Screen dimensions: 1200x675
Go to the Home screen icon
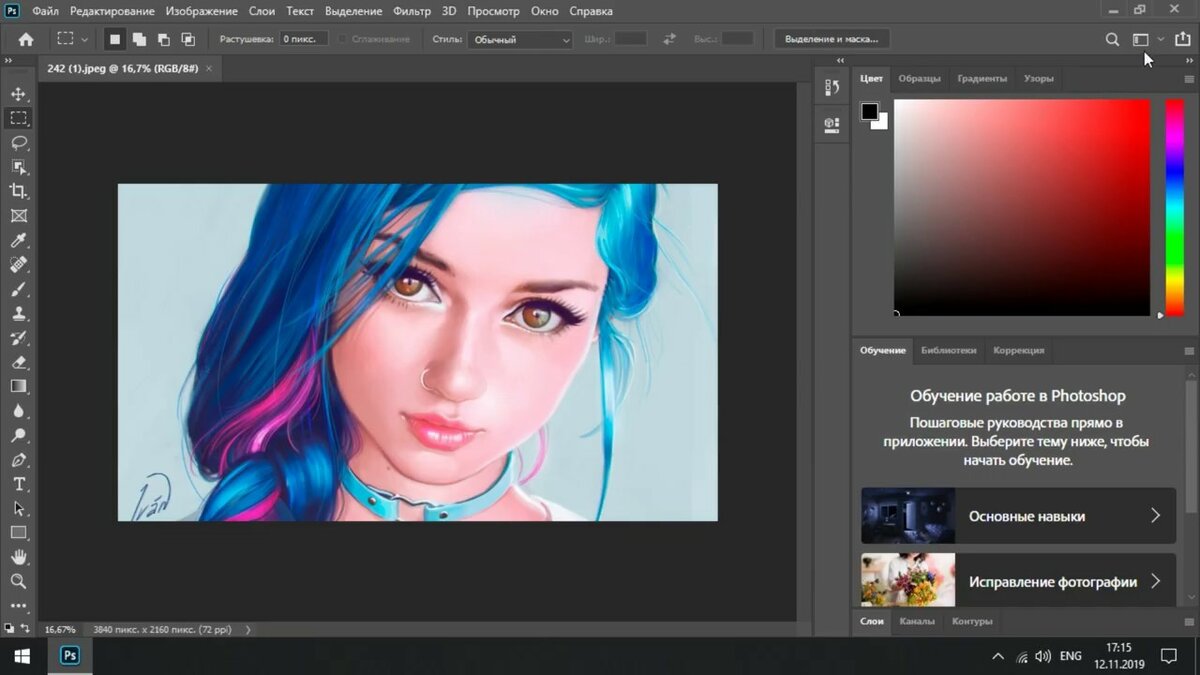(x=26, y=39)
